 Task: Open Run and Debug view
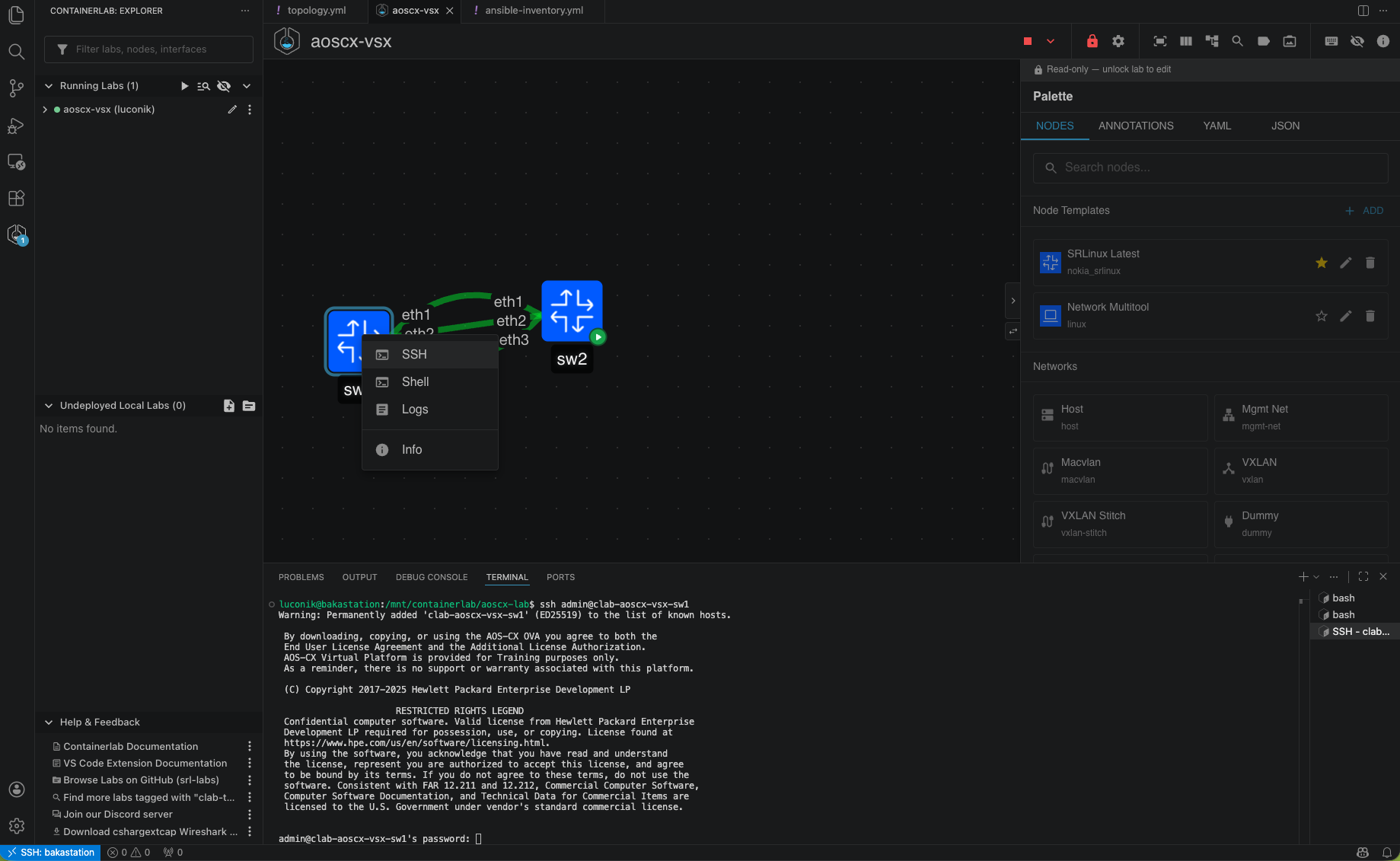(x=16, y=125)
